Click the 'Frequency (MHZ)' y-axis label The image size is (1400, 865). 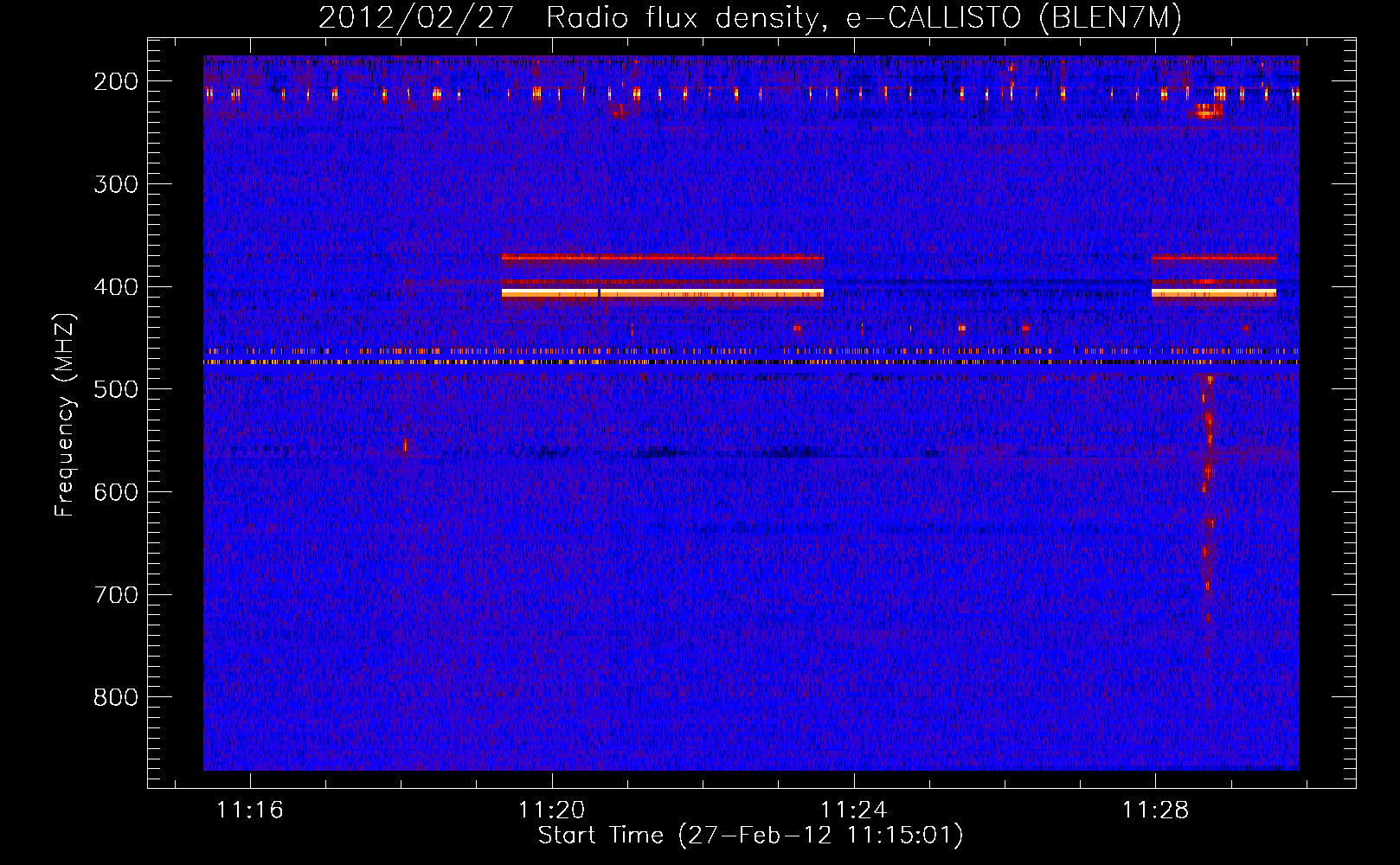coord(65,414)
